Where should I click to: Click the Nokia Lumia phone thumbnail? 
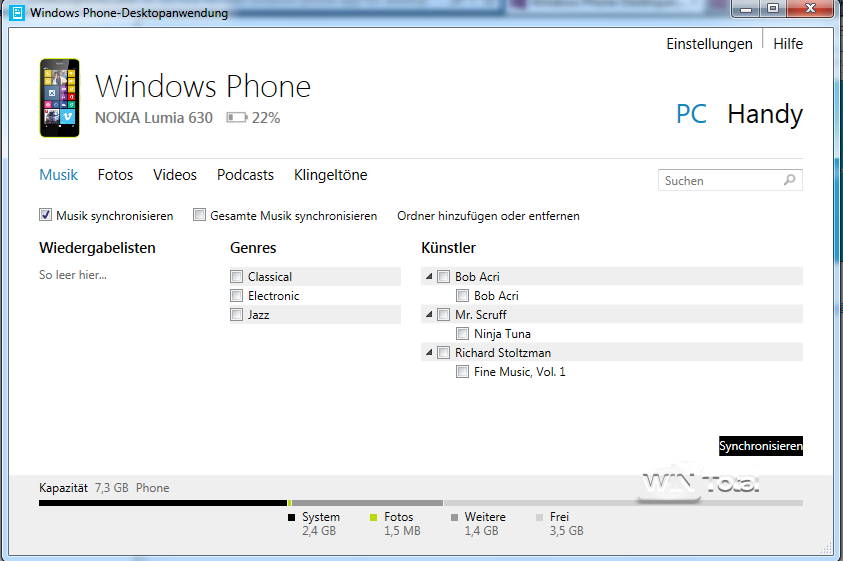[60, 98]
